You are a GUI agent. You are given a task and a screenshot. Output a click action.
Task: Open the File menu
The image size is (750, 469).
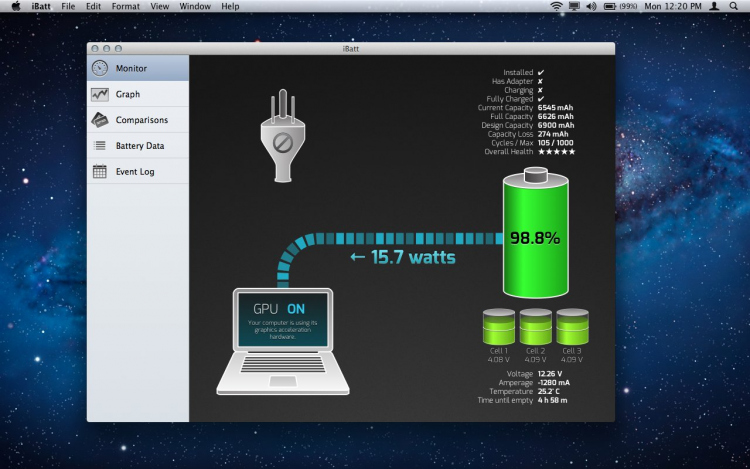[68, 6]
